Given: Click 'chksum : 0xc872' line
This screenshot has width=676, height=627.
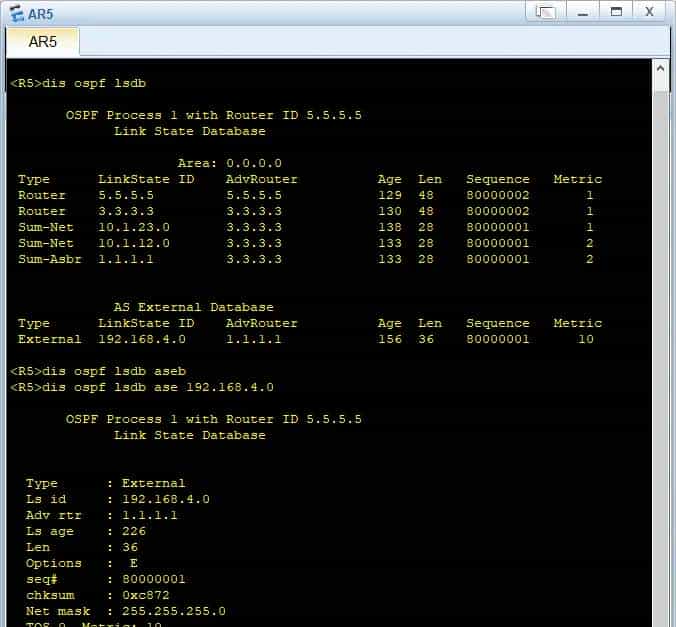Looking at the screenshot, I should (97, 595).
